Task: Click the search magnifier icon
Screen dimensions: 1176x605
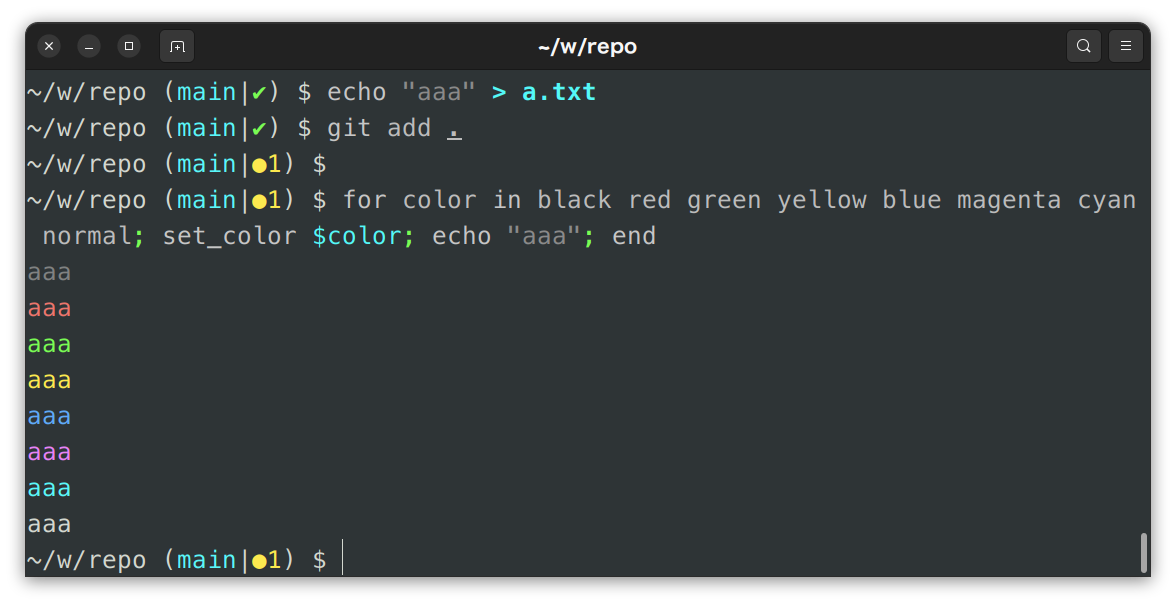Action: [1084, 46]
